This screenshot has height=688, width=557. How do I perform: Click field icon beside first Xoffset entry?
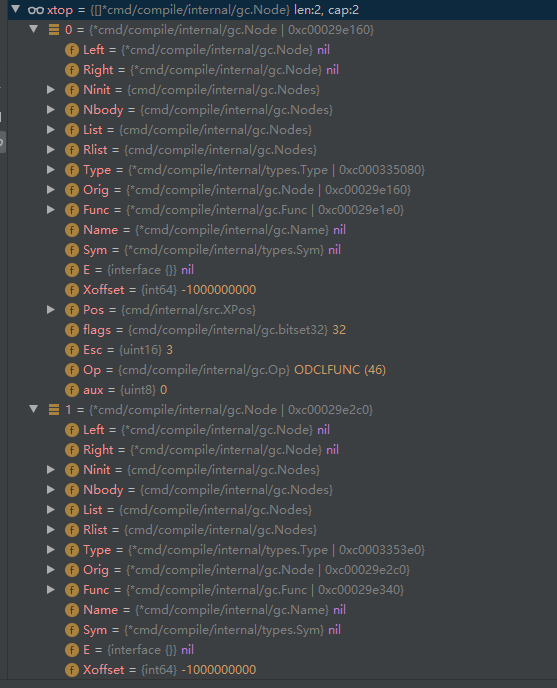72,290
